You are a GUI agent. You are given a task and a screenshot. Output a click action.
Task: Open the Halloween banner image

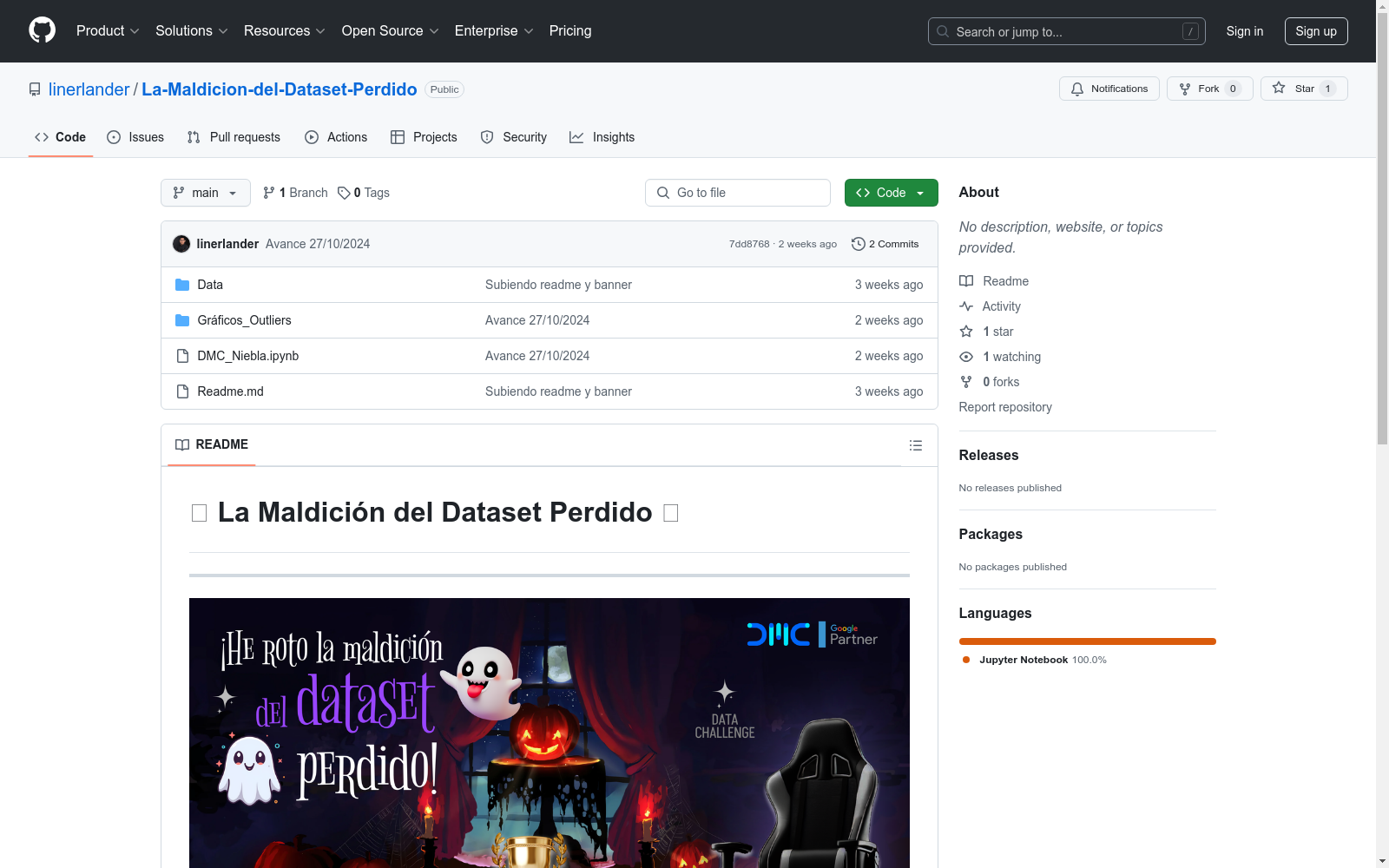pos(550,733)
